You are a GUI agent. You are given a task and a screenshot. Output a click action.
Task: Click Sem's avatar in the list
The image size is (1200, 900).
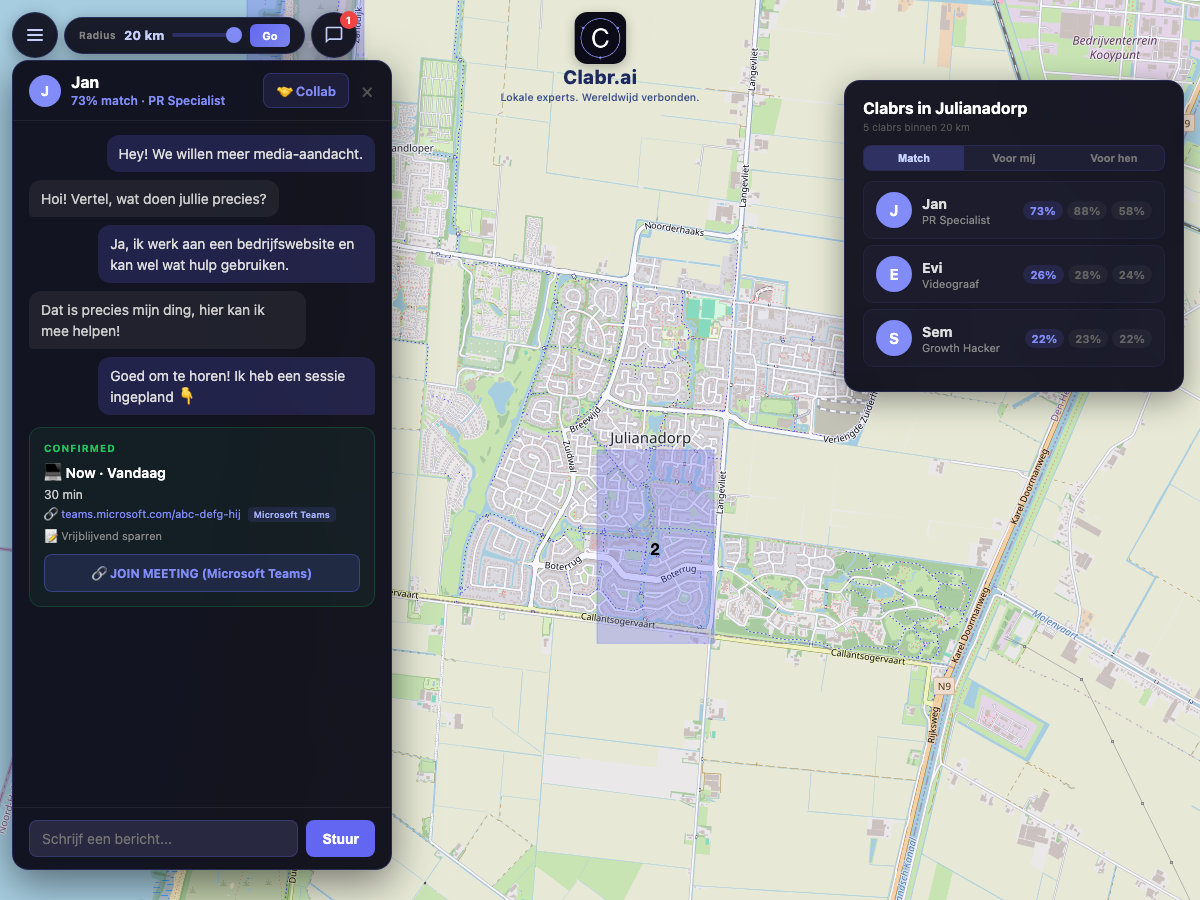893,338
